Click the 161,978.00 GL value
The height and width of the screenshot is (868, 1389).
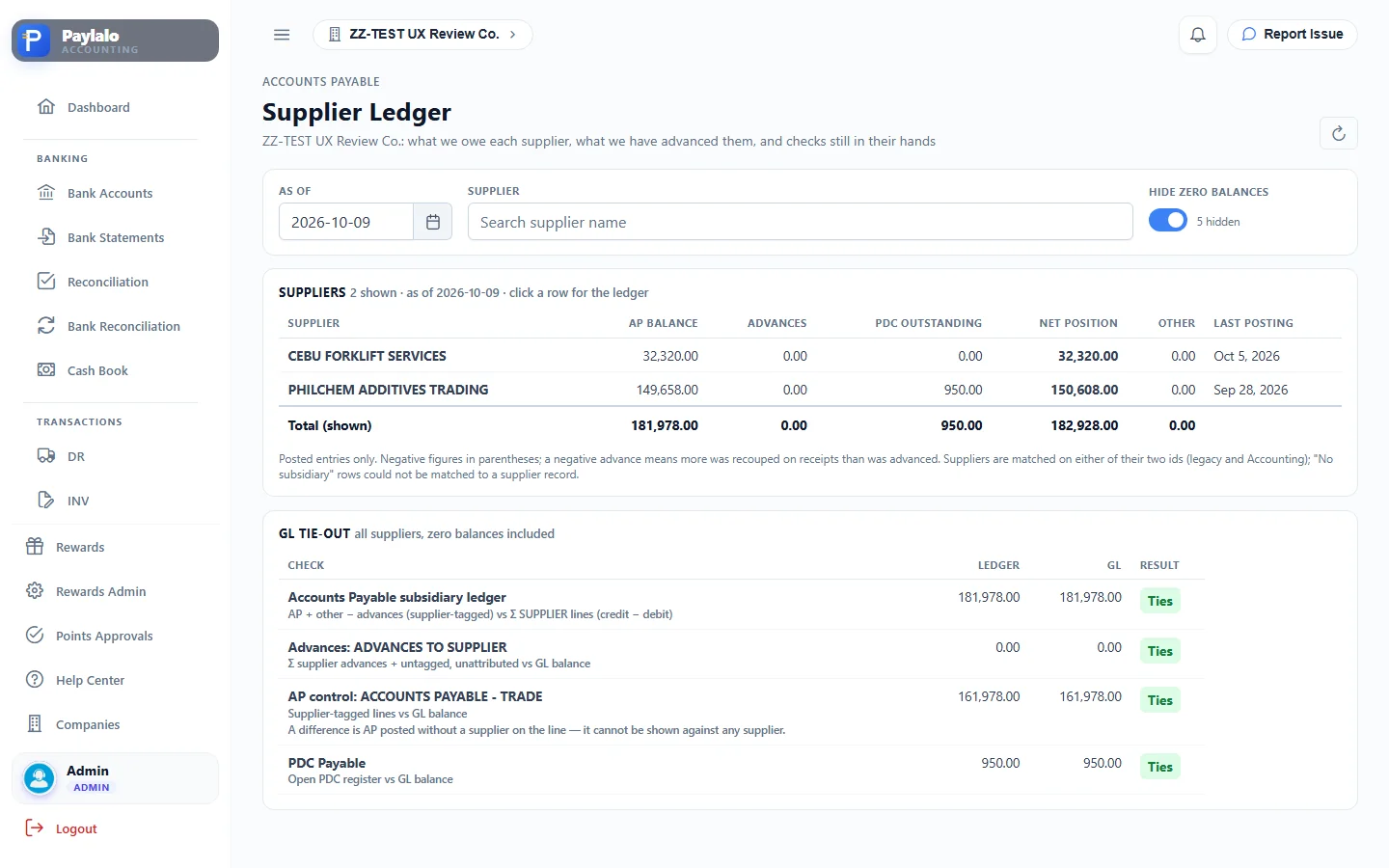tap(1090, 696)
